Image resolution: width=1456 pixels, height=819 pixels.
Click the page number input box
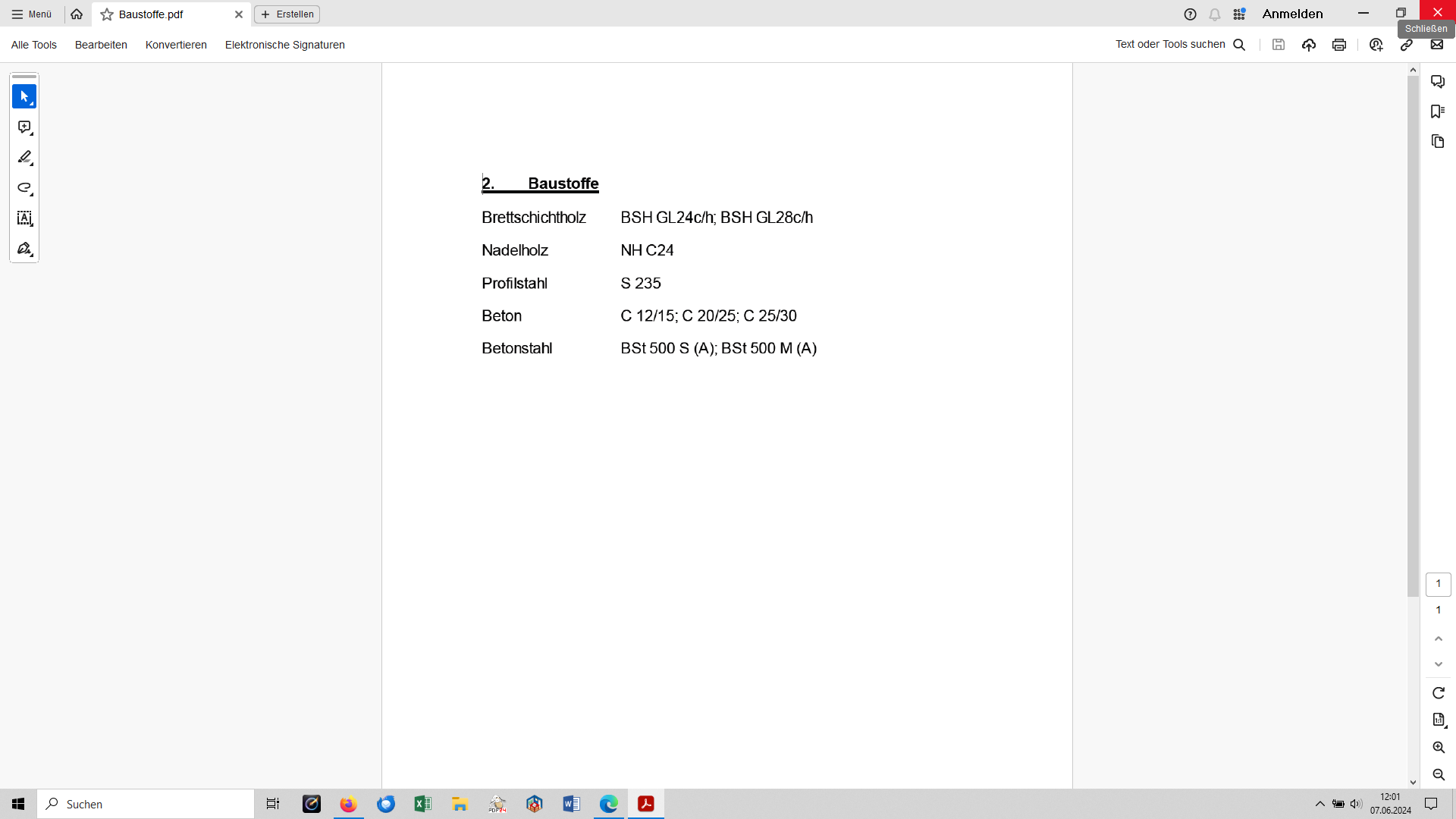[1439, 584]
